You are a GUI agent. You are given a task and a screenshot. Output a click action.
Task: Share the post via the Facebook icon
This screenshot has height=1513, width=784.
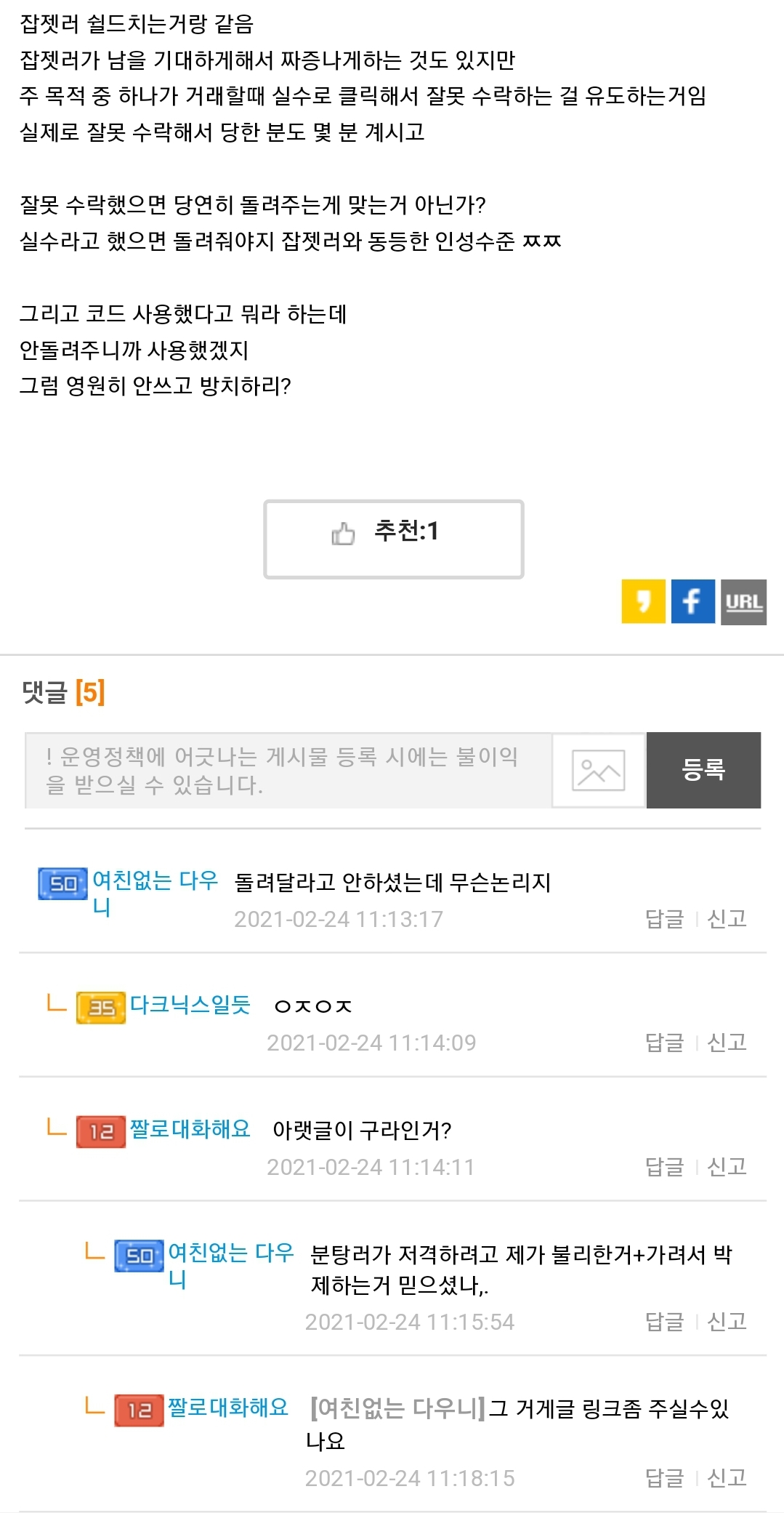tap(692, 601)
